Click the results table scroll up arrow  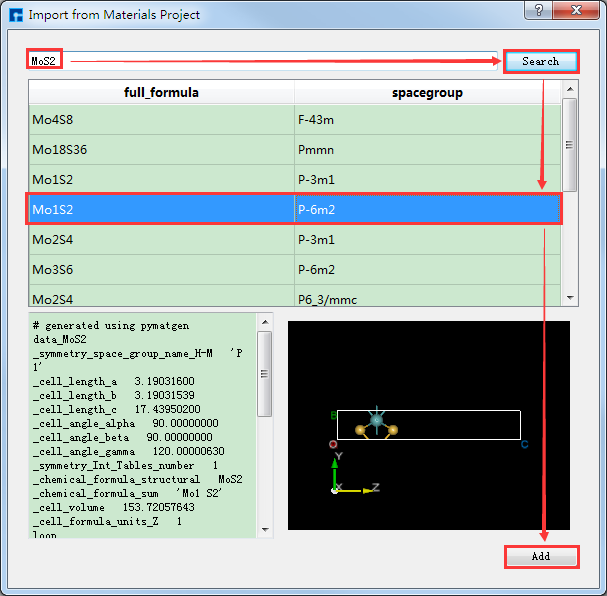[x=570, y=87]
